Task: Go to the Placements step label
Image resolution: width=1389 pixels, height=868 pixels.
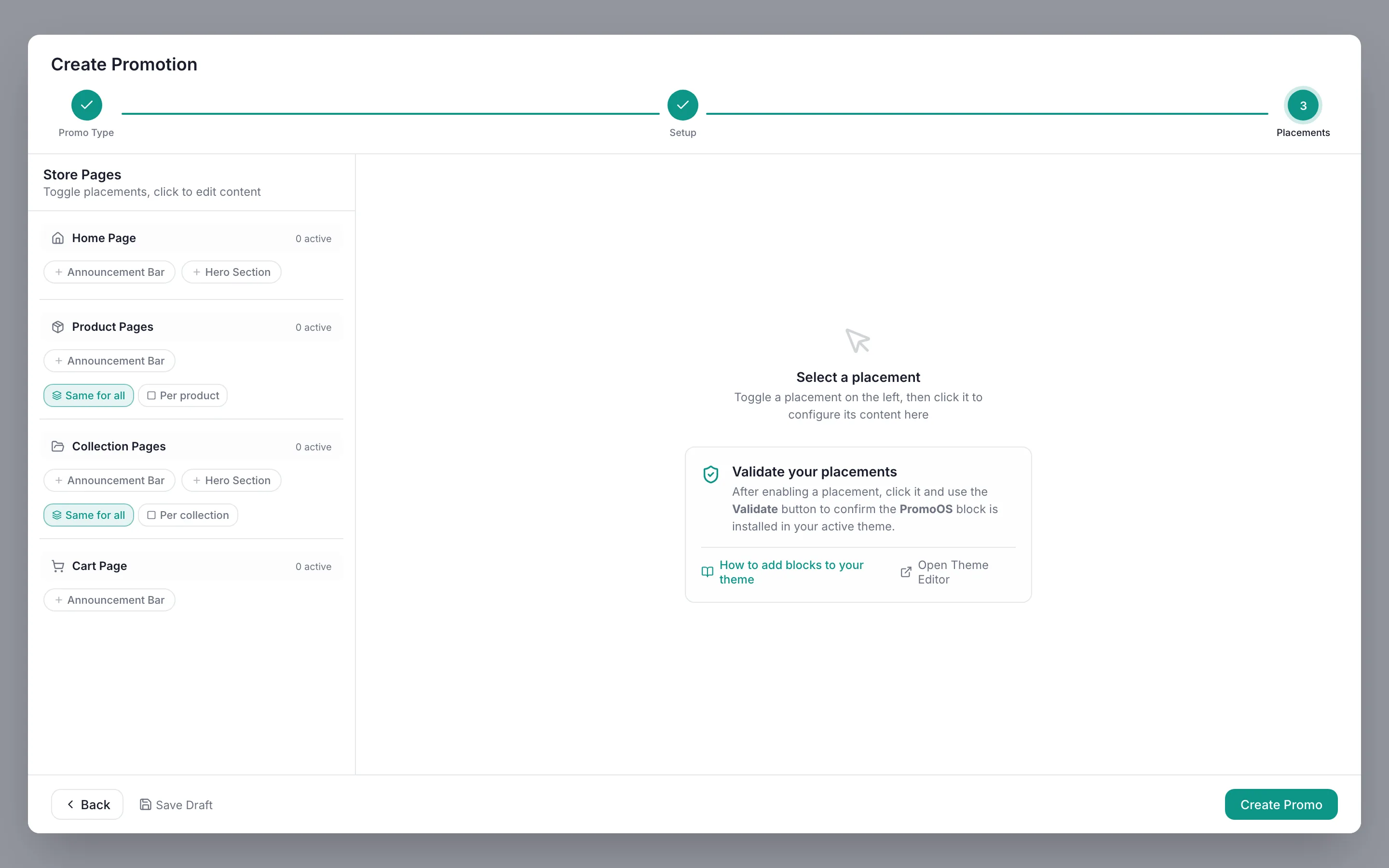Action: point(1303,133)
